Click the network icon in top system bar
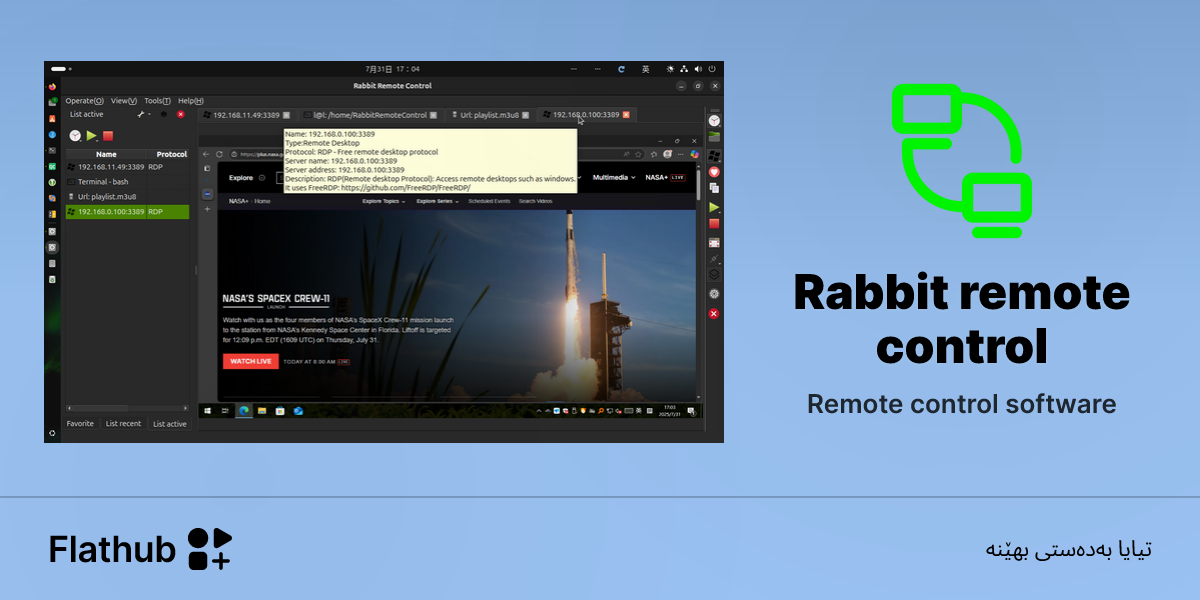This screenshot has height=600, width=1200. coord(683,69)
